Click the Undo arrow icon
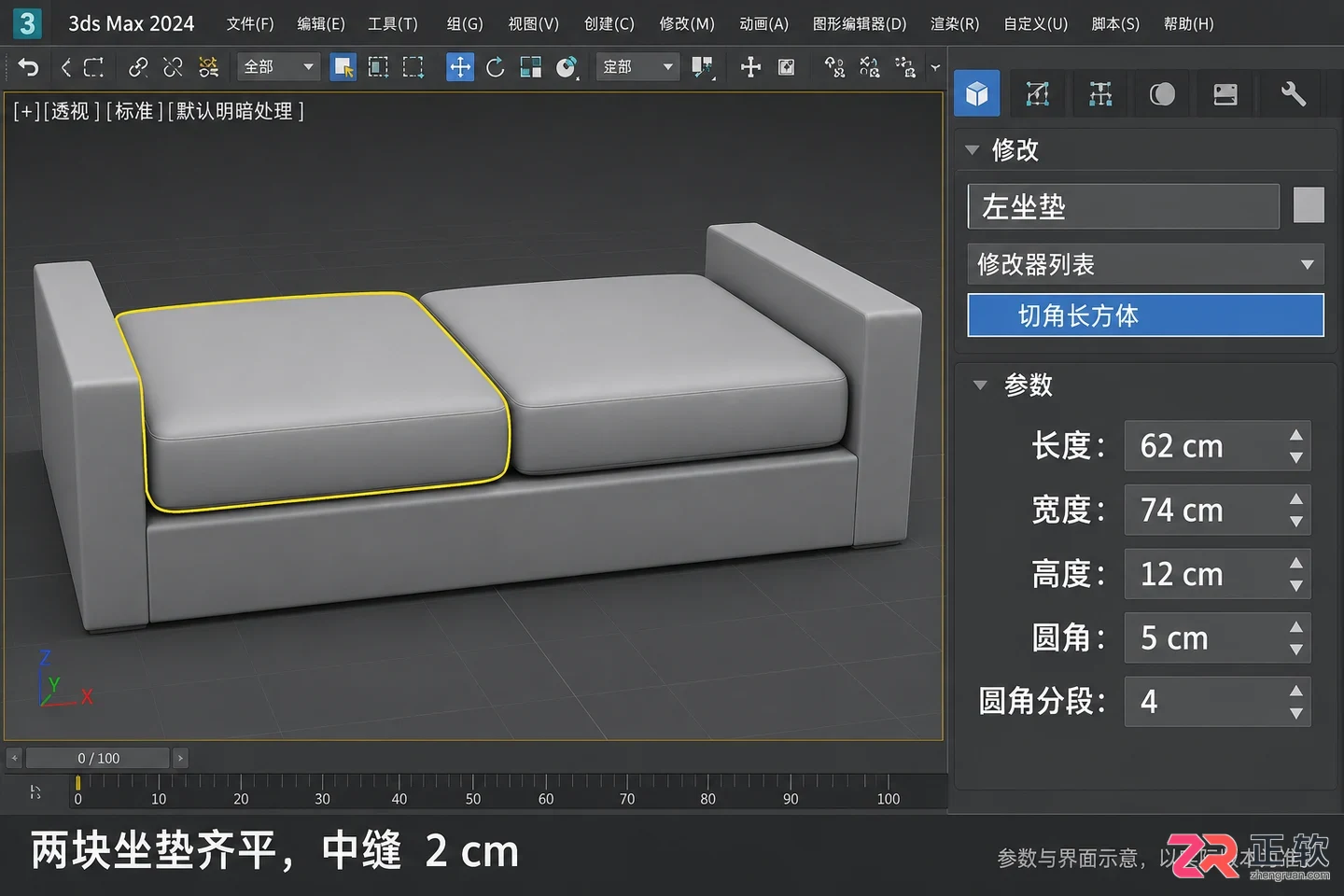The height and width of the screenshot is (896, 1344). [28, 67]
